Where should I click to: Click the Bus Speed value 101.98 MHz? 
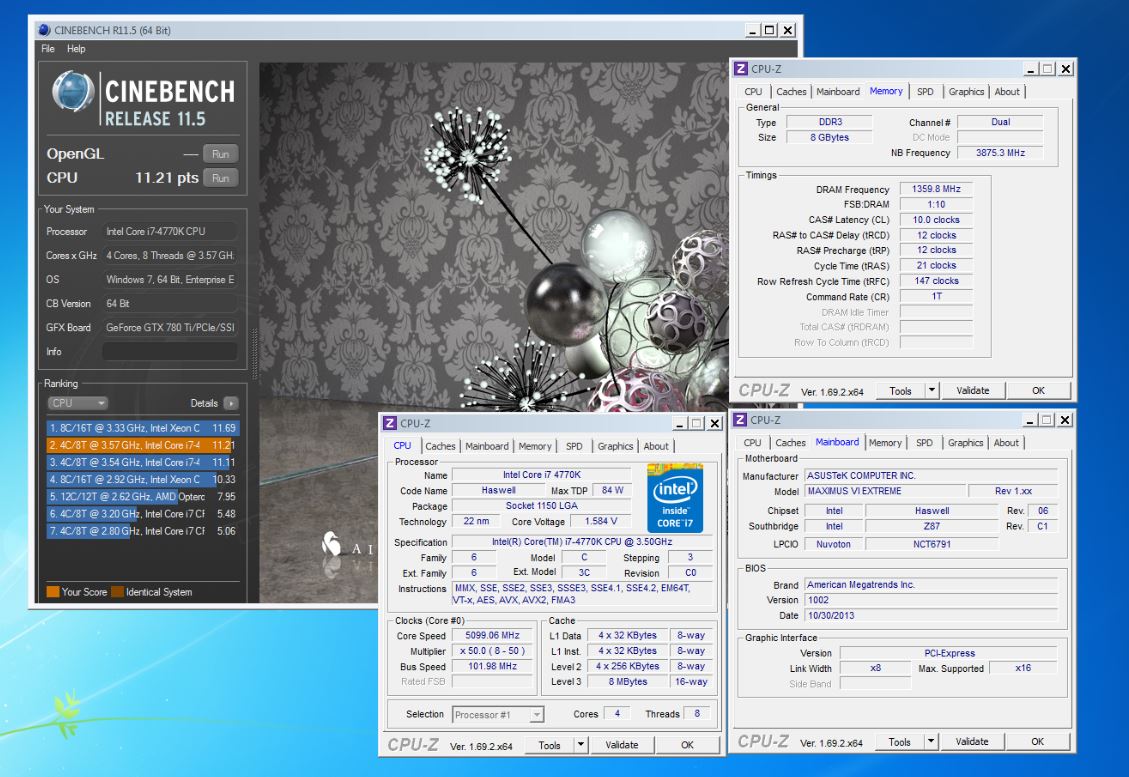point(492,666)
